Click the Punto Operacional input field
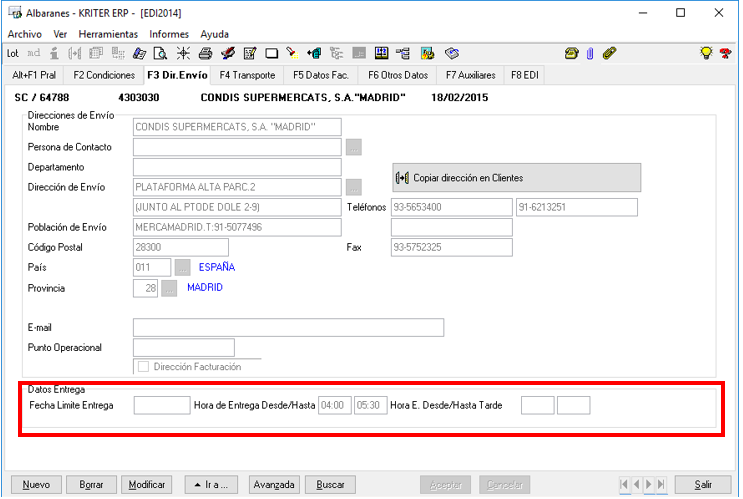743x499 pixels. [184, 347]
